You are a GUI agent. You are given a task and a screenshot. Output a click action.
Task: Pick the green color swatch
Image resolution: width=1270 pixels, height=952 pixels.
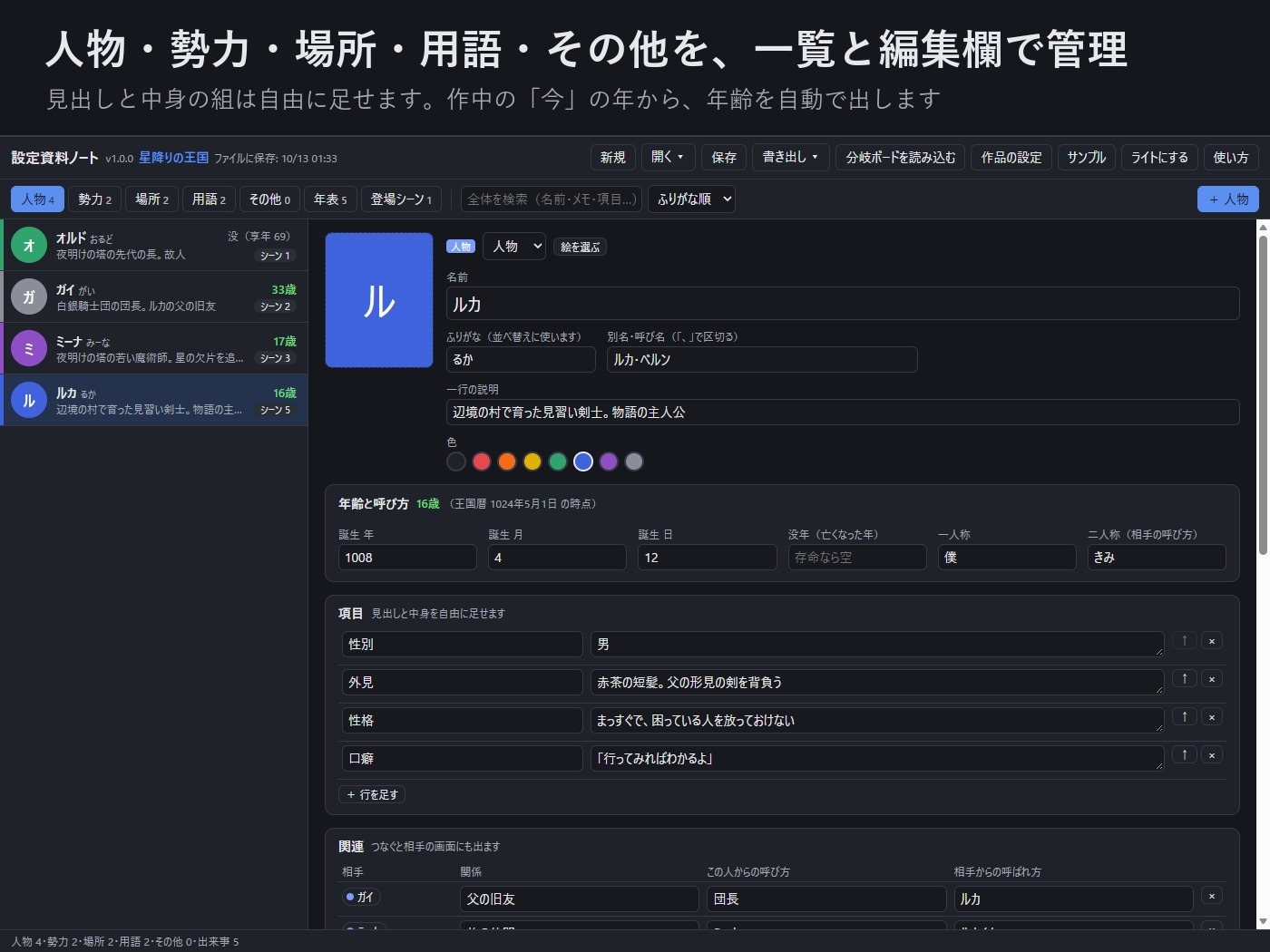[x=558, y=461]
